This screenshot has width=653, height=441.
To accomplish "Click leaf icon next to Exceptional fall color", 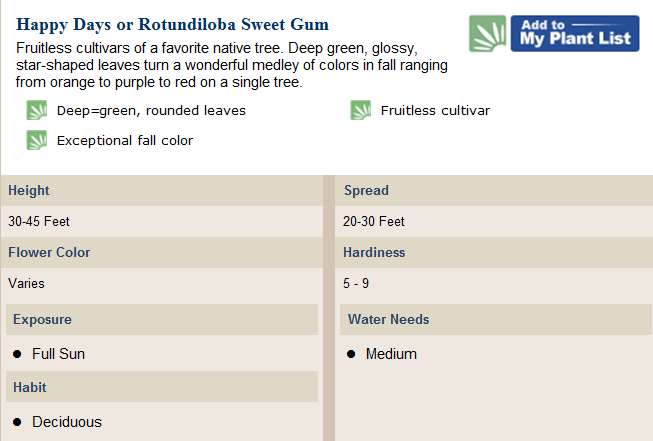I will click(37, 140).
